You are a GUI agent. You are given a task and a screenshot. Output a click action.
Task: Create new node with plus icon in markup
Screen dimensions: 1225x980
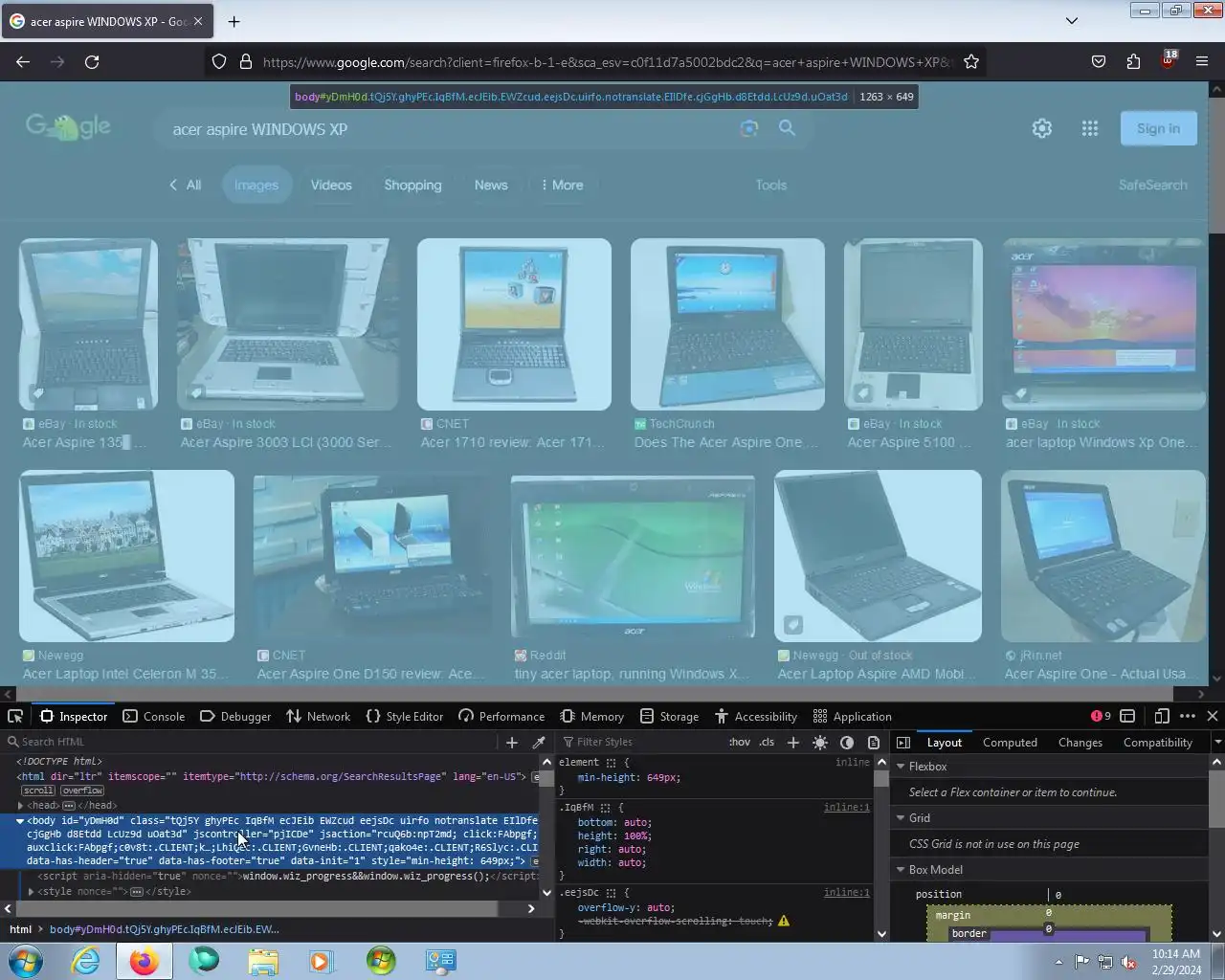(x=512, y=742)
